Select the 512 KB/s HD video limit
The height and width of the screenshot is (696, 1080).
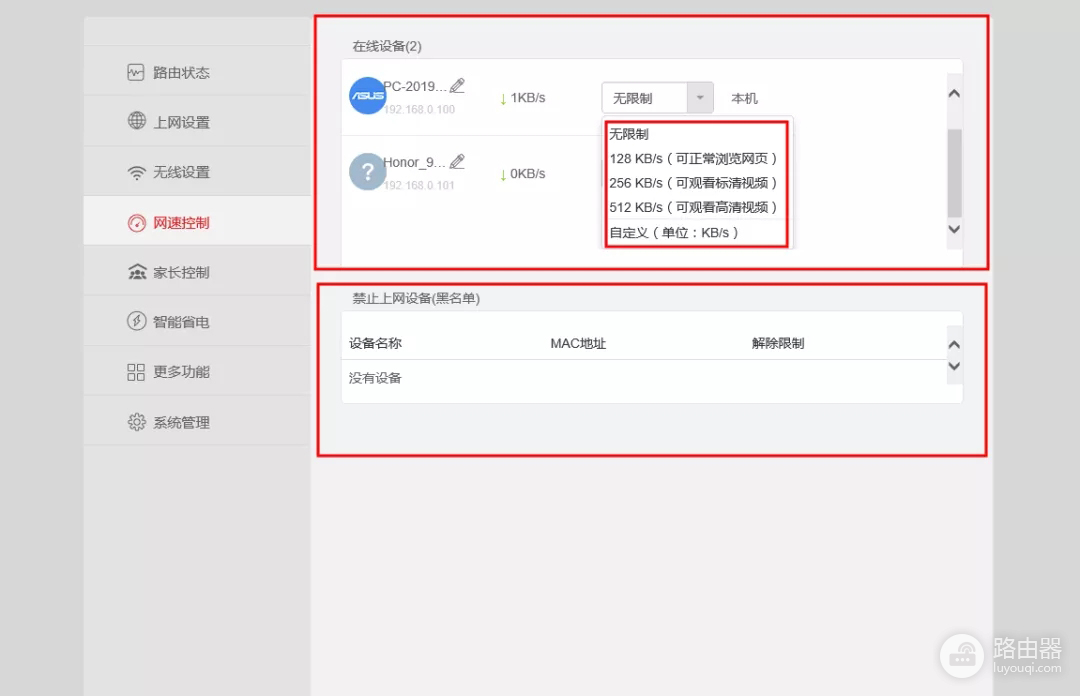(x=694, y=207)
